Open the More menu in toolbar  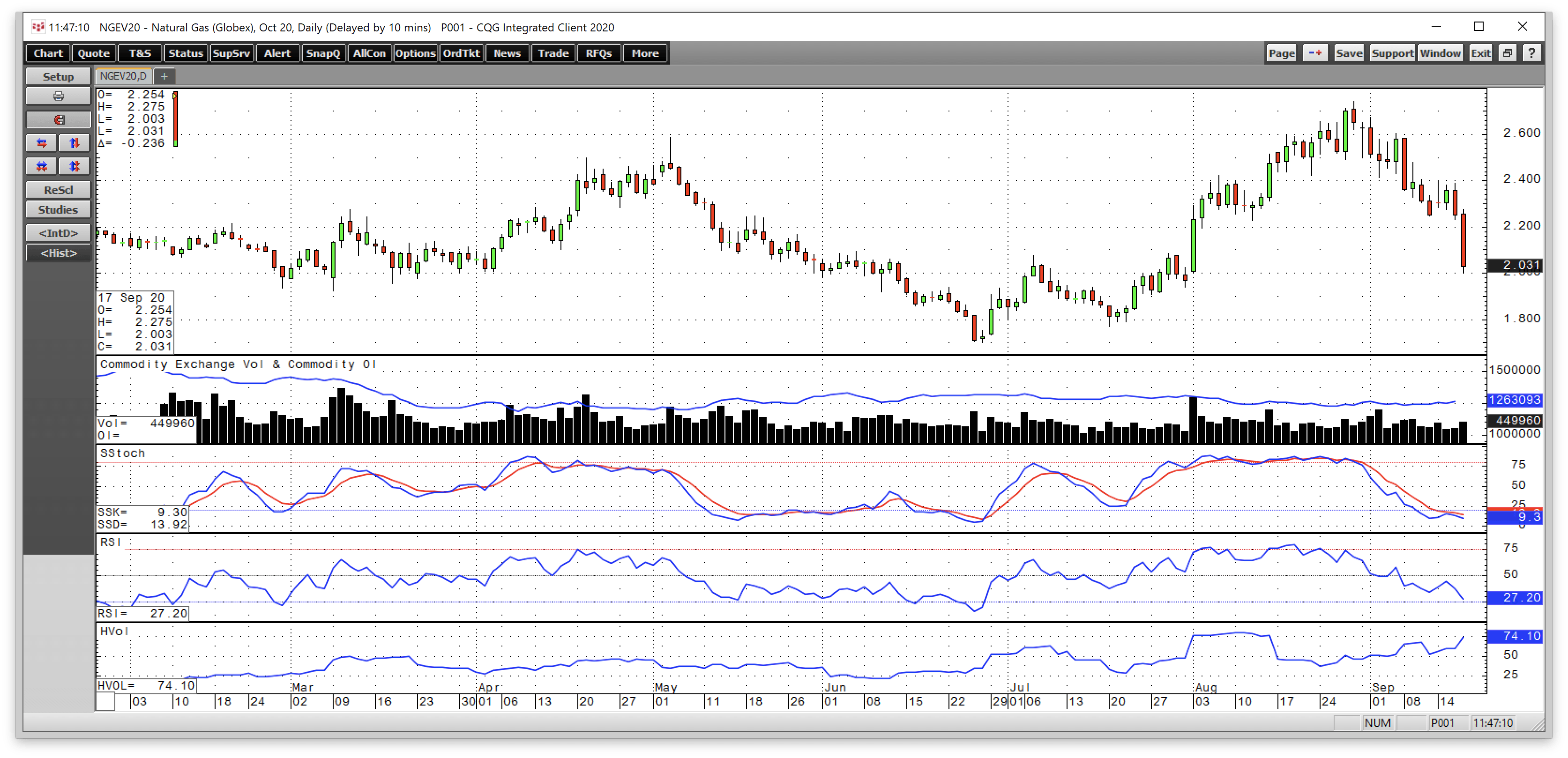click(645, 53)
